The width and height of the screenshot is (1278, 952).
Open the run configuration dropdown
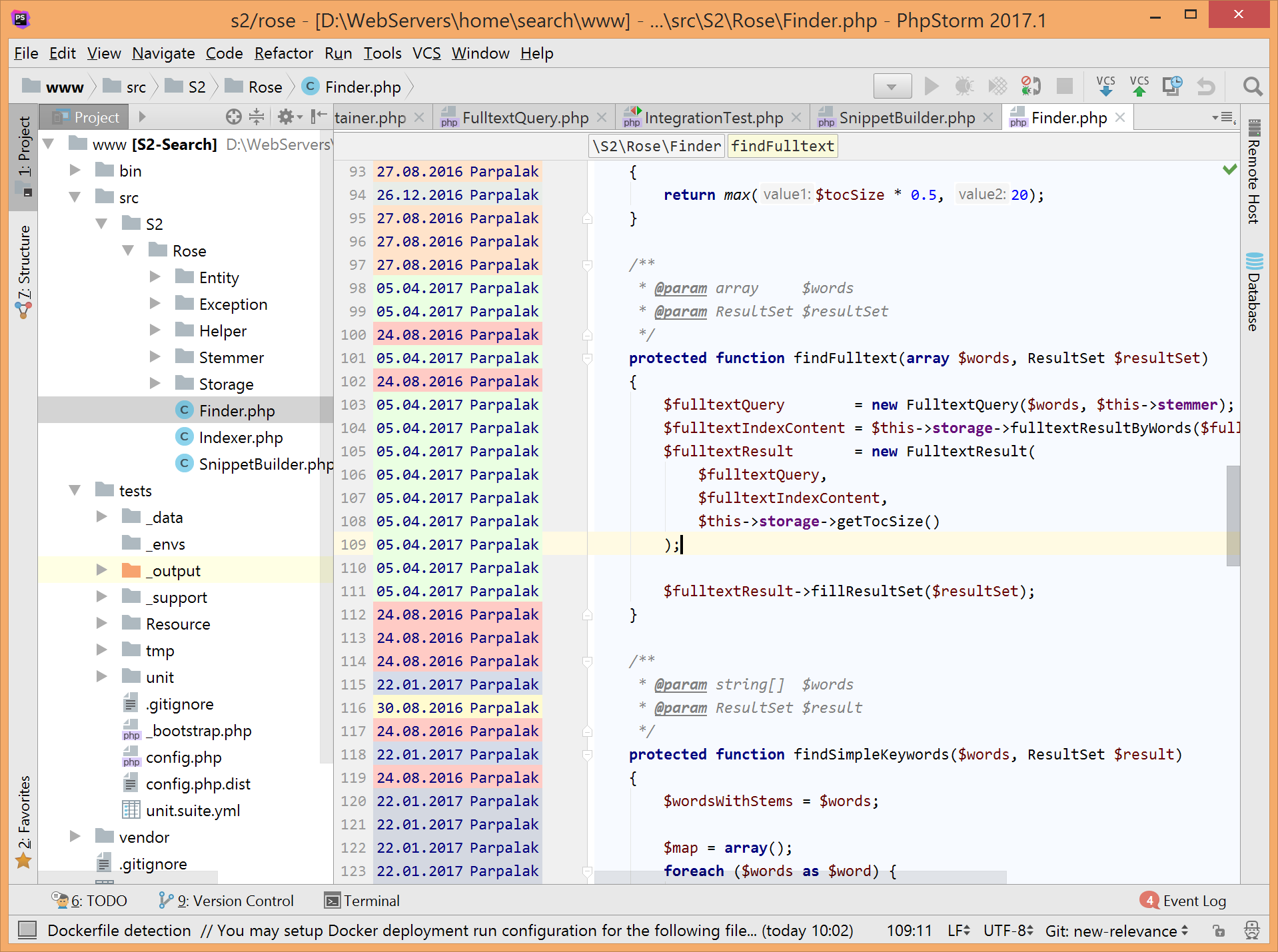[892, 87]
